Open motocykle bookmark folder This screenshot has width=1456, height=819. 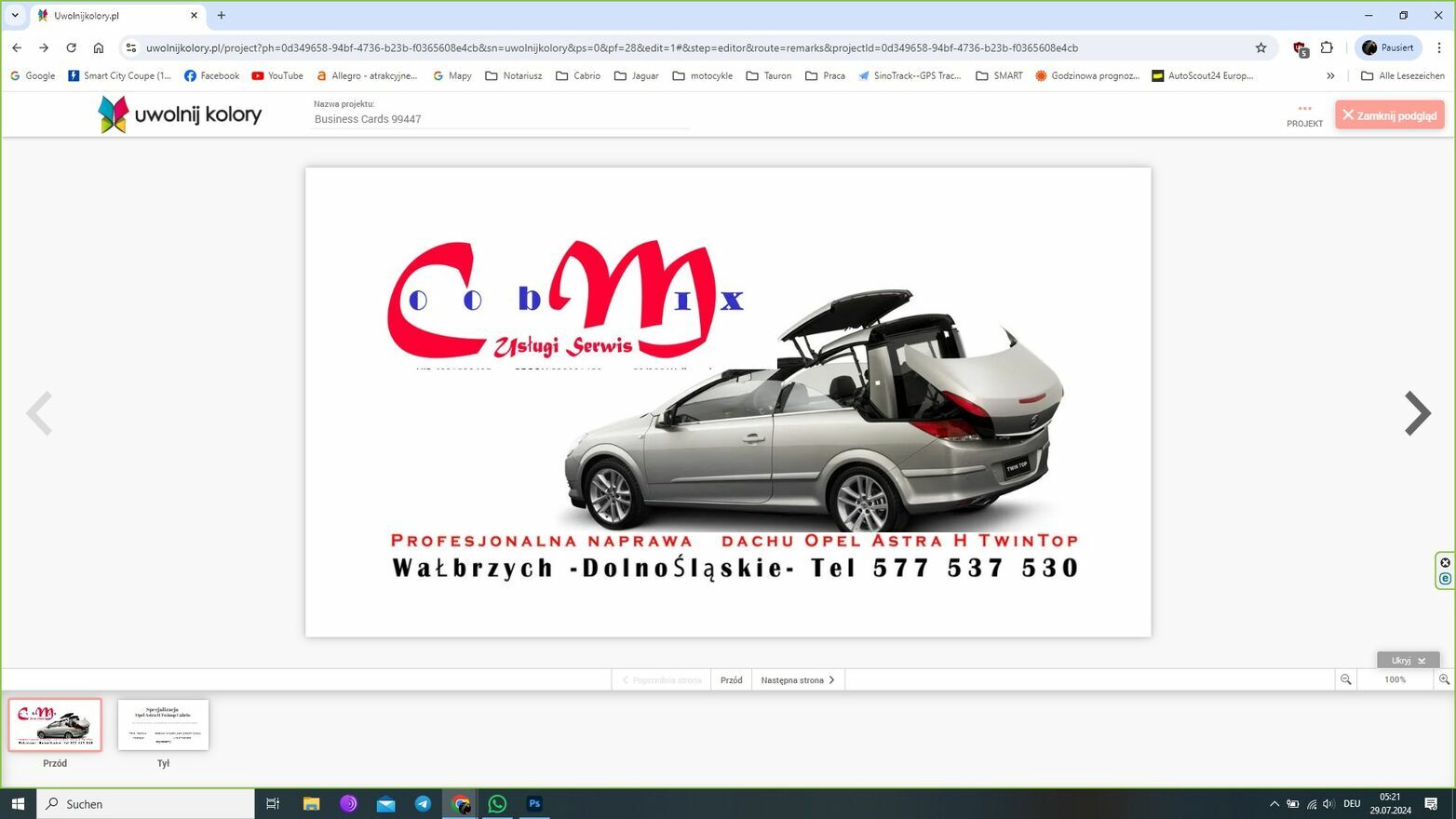(703, 75)
